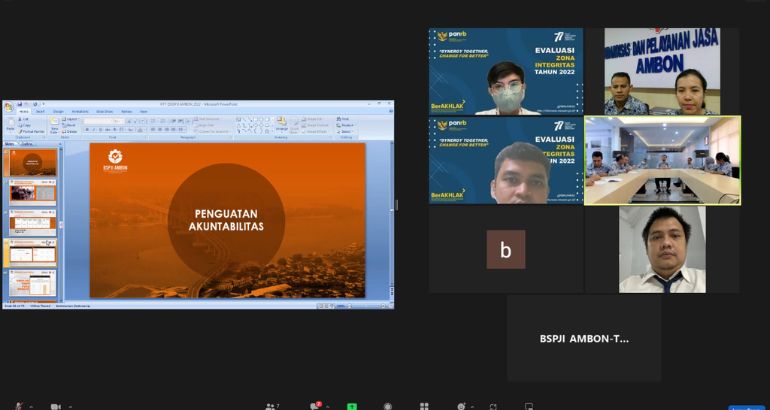Viewport: 770px width, 410px height.
Task: Expand audio options arrow beside microphone
Action: (x=31, y=406)
